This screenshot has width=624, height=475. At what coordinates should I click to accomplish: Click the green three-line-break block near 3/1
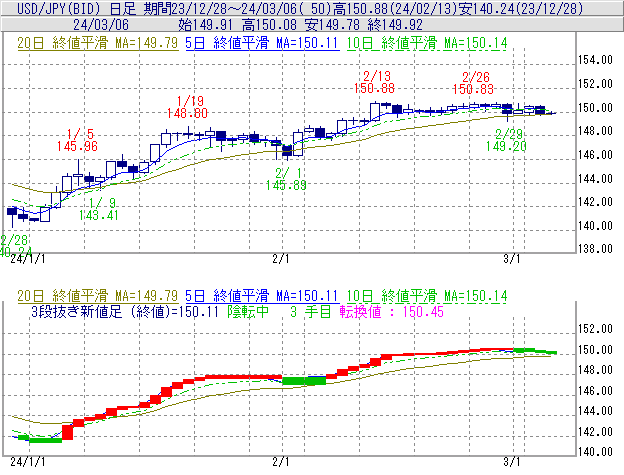tap(524, 350)
